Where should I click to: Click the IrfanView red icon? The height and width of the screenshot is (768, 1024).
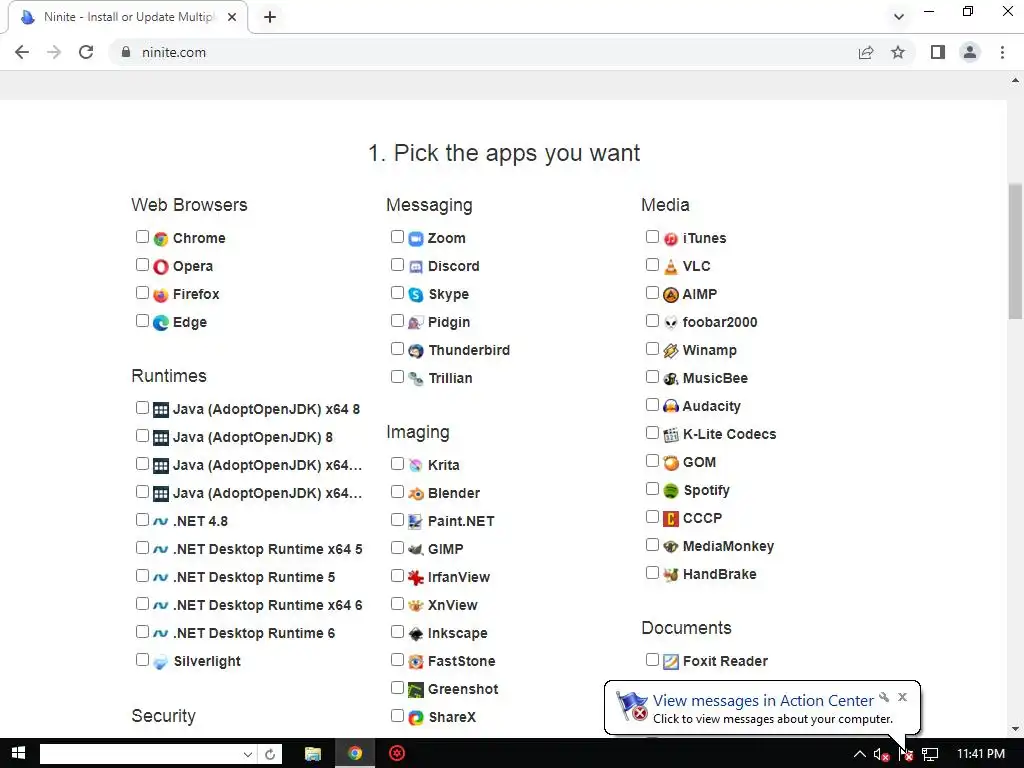point(416,577)
